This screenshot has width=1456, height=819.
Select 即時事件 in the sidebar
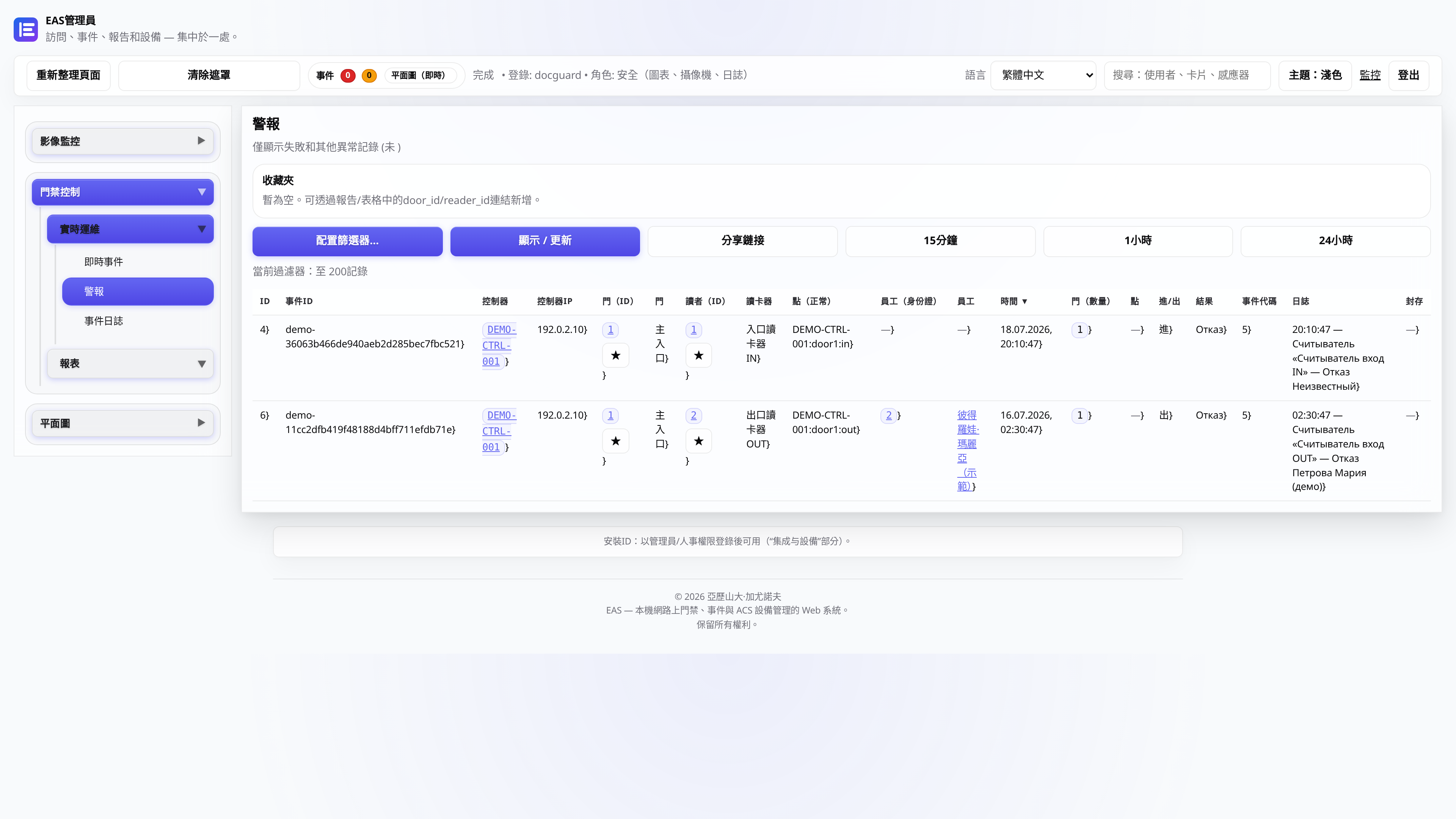coord(104,262)
